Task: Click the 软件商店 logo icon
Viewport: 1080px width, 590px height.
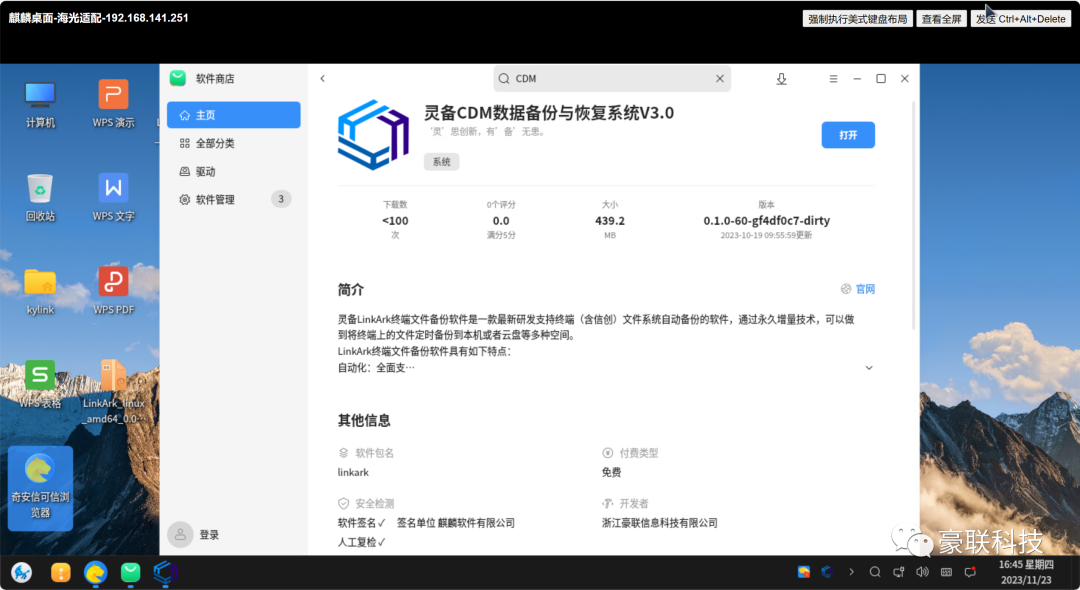Action: [178, 78]
